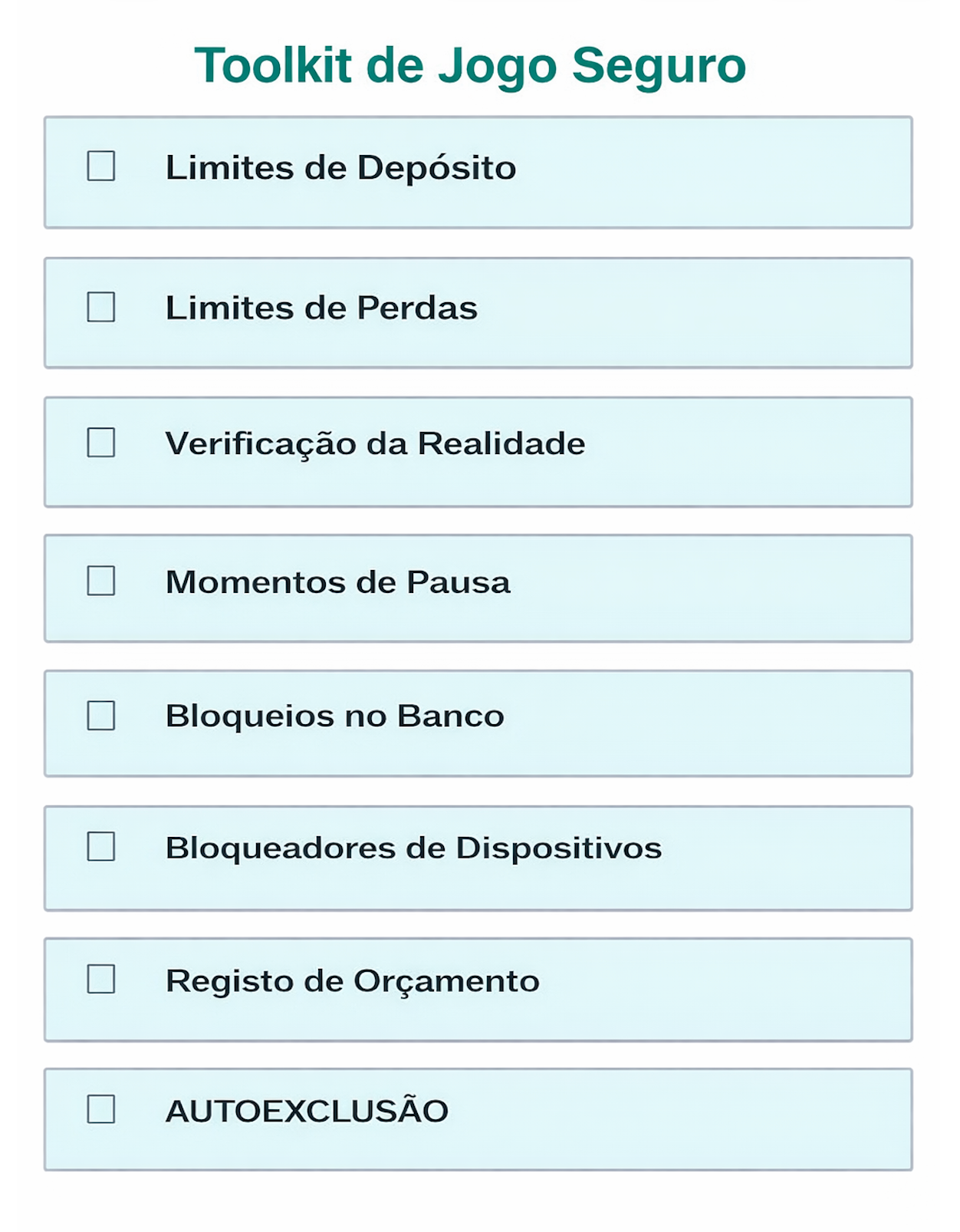Click the Limites de Perdas label text
Viewport: 960px width, 1232px height.
[x=321, y=308]
